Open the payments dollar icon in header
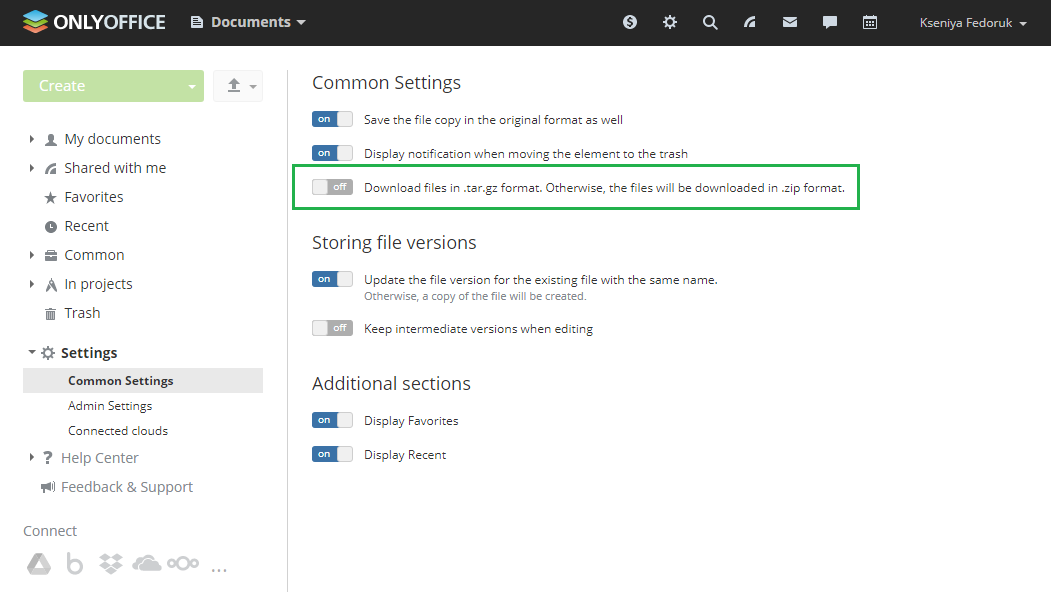The width and height of the screenshot is (1051, 592). [629, 22]
